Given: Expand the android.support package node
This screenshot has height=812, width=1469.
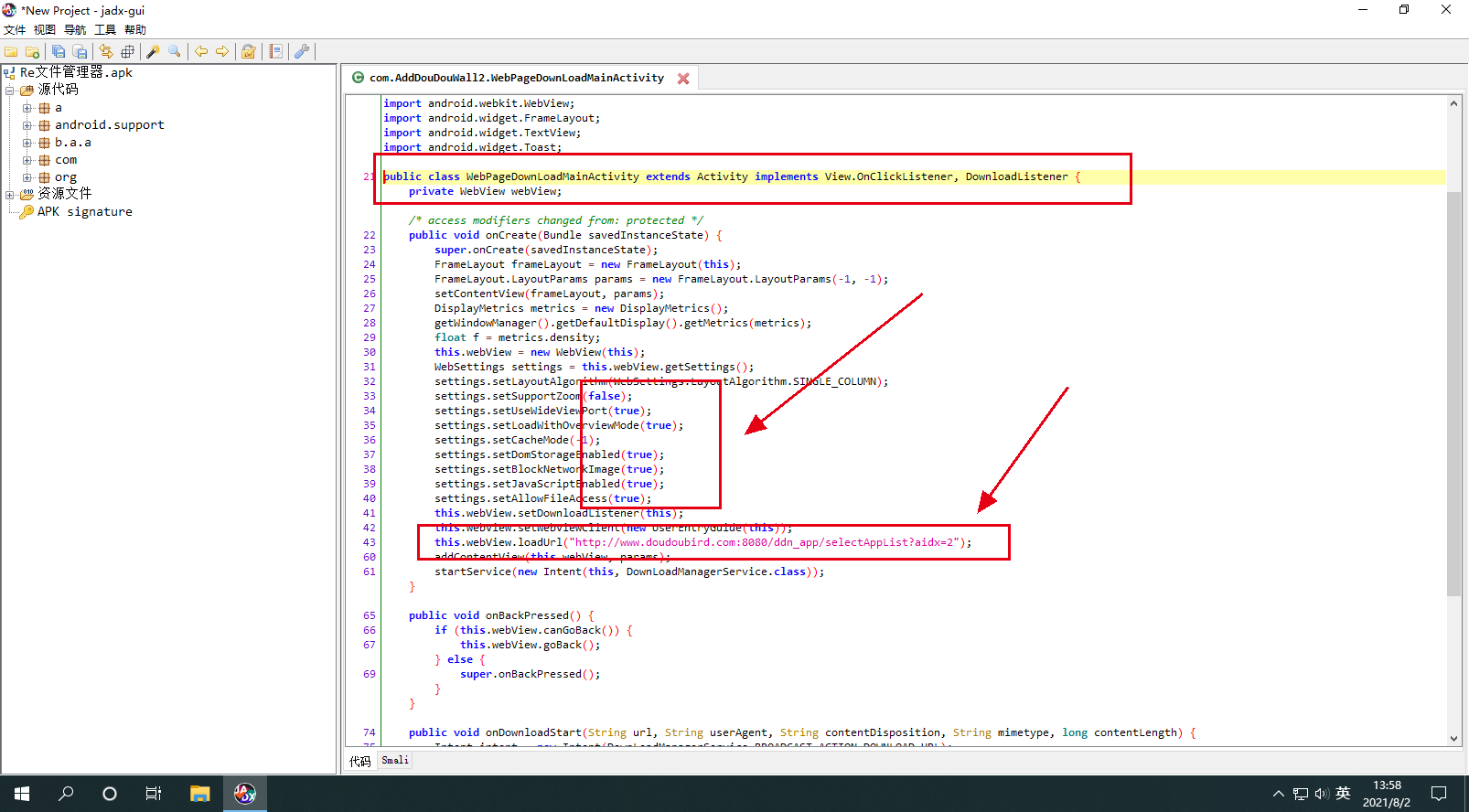Looking at the screenshot, I should (27, 125).
